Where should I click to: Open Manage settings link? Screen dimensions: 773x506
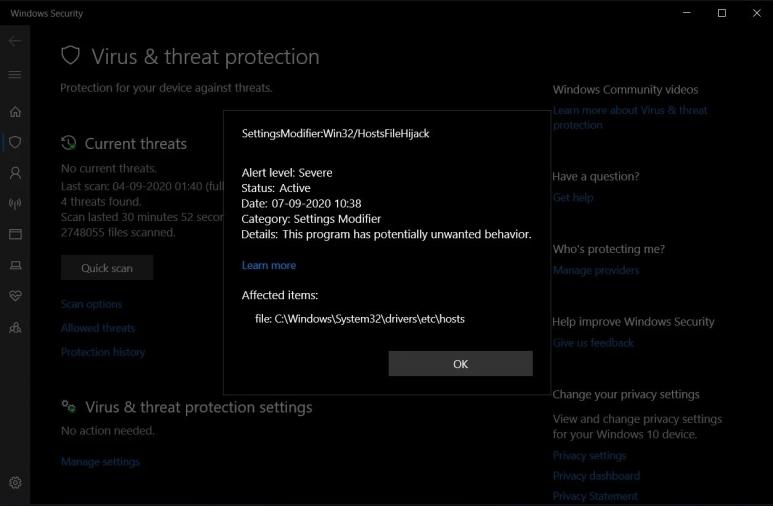(100, 462)
